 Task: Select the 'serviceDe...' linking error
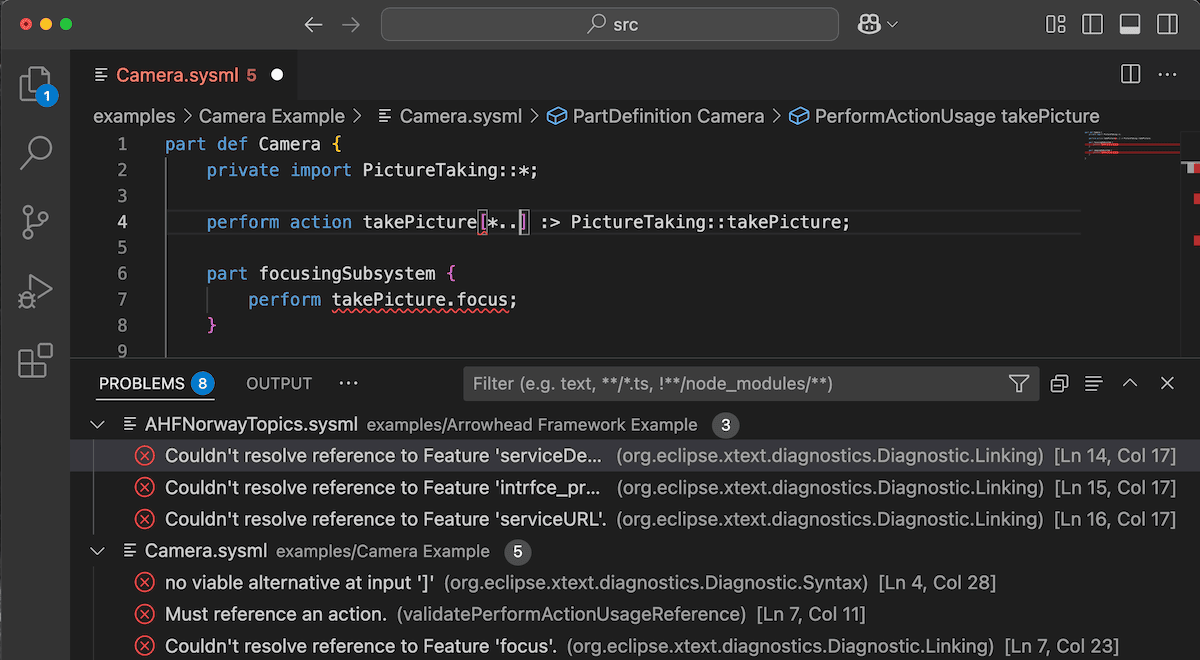tap(635, 456)
